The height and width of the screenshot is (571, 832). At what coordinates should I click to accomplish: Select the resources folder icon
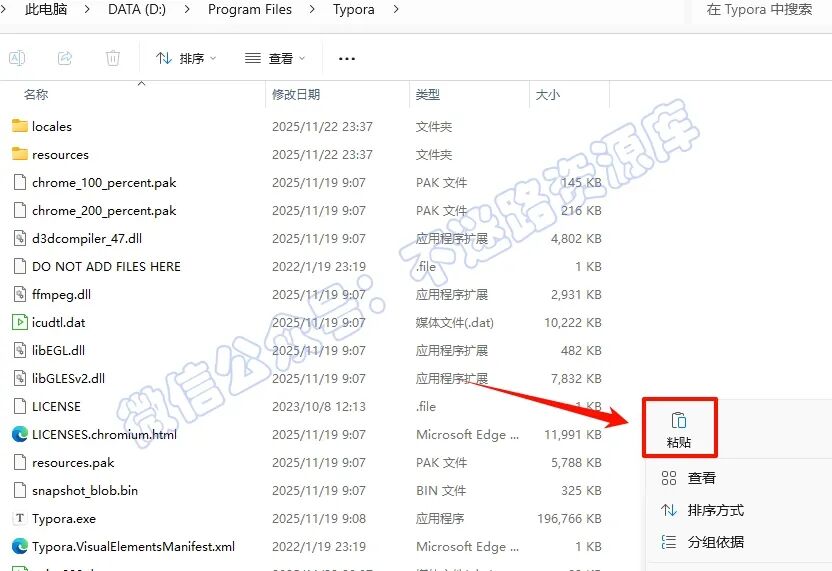point(20,154)
